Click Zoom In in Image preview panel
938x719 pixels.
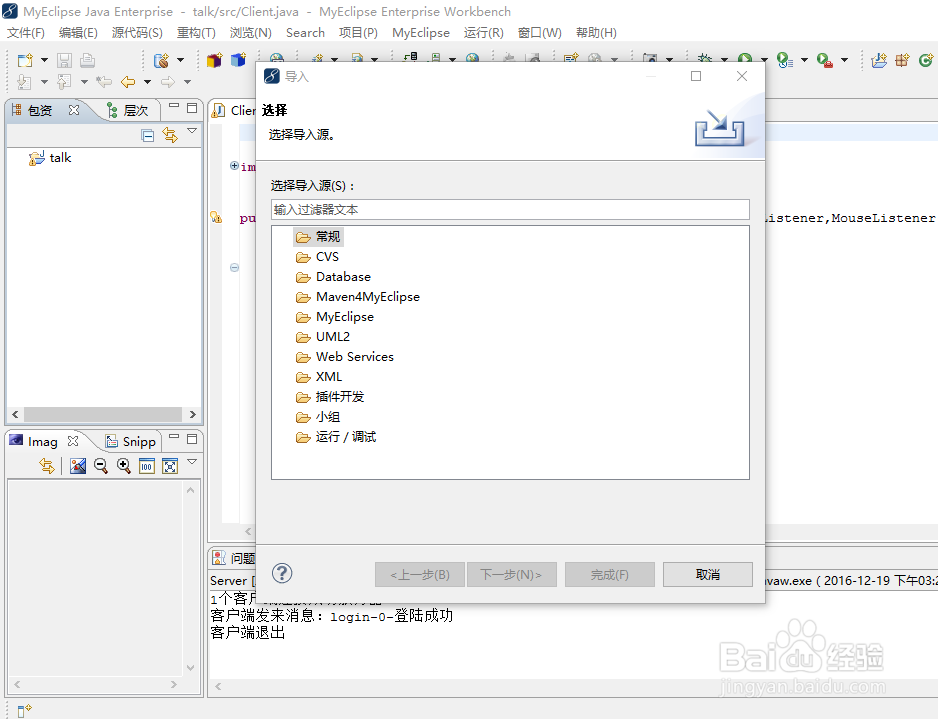point(124,466)
